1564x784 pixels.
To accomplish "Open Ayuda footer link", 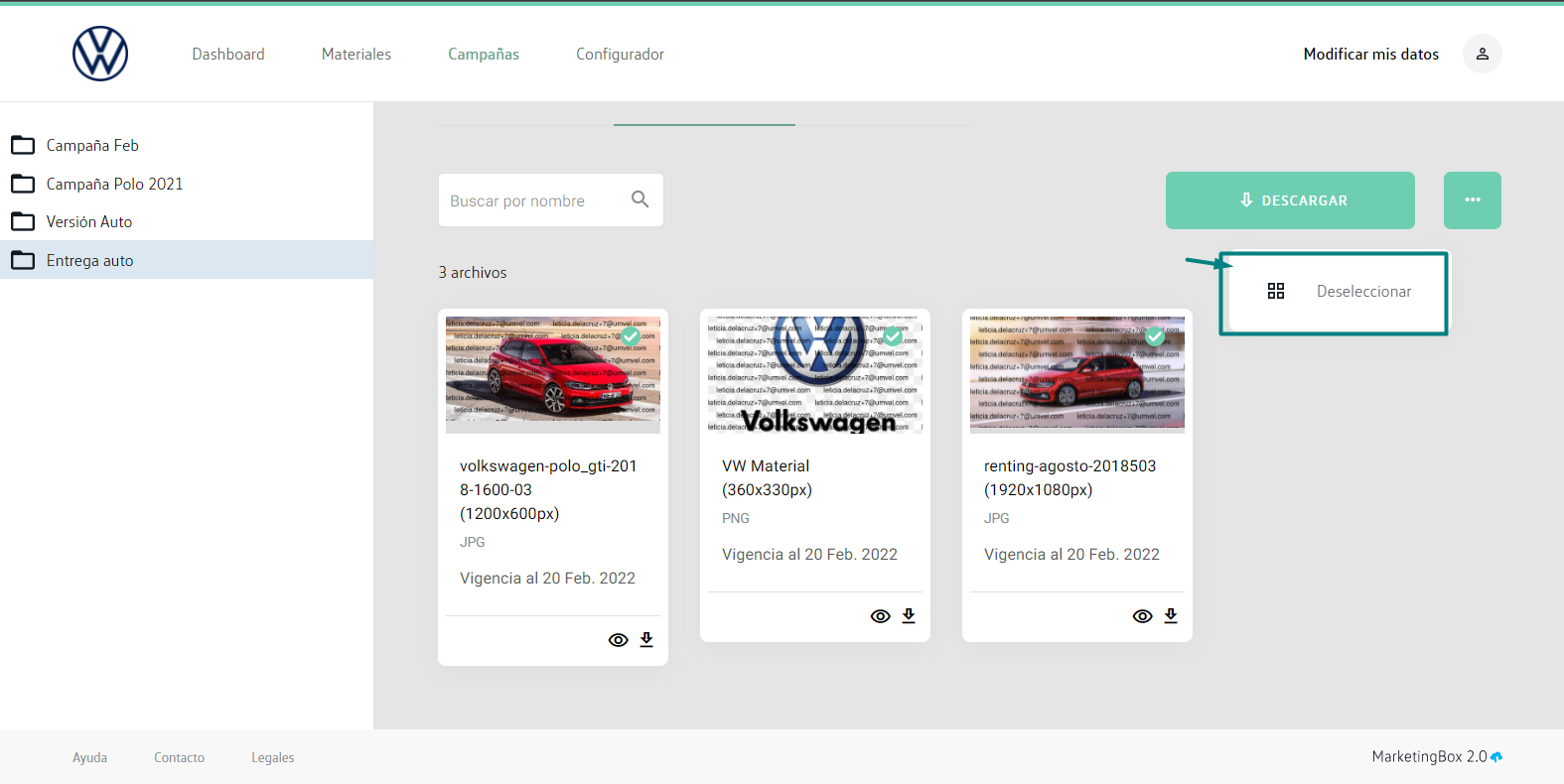I will coord(89,757).
